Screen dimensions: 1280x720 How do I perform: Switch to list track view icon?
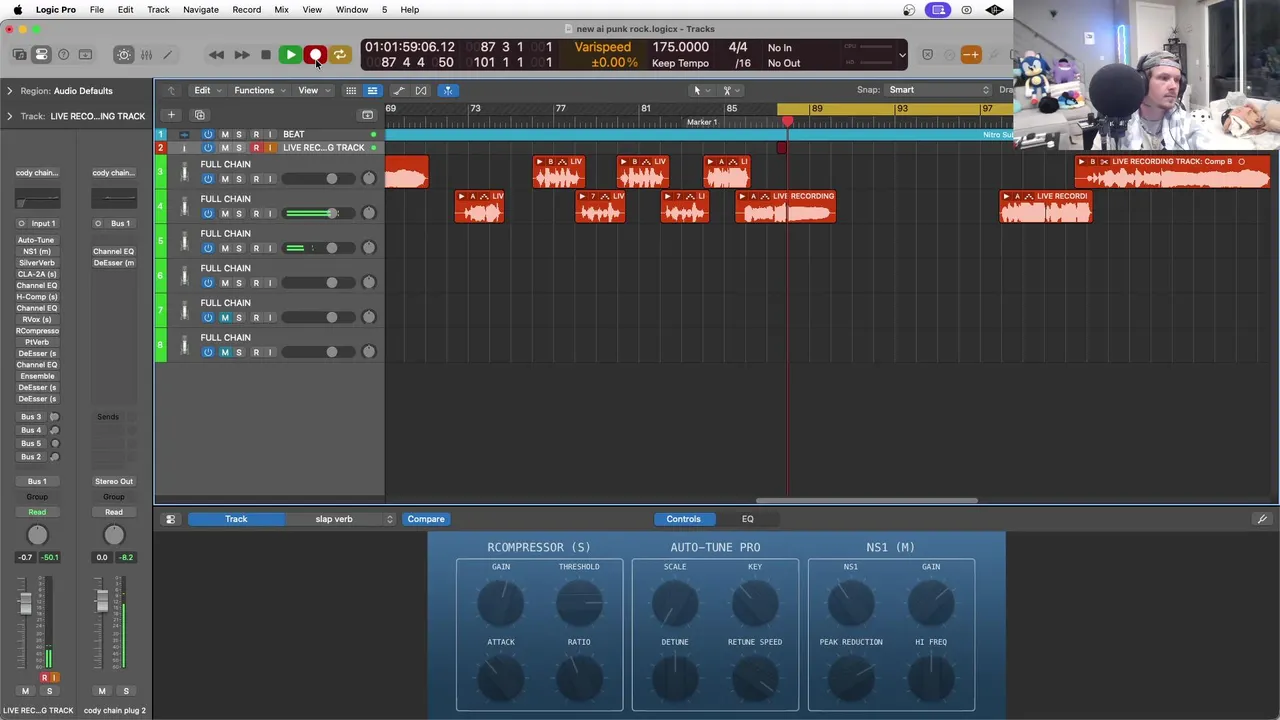(x=372, y=90)
